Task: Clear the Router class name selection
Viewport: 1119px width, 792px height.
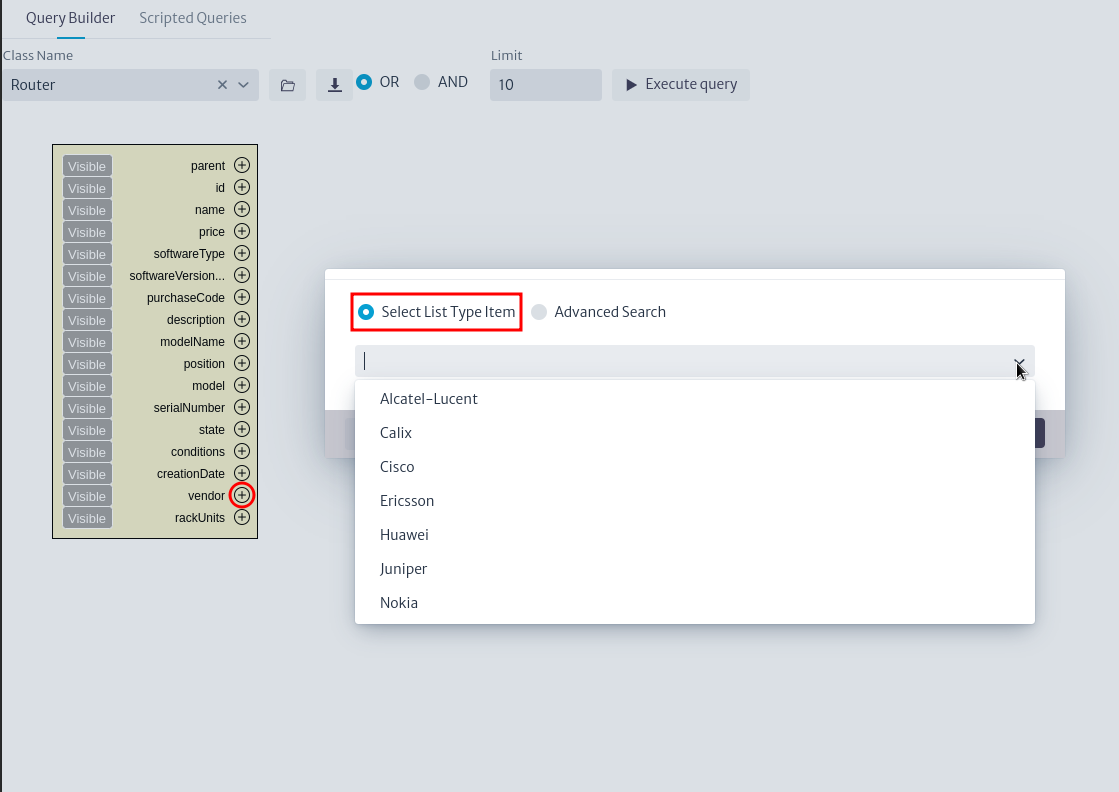Action: point(222,85)
